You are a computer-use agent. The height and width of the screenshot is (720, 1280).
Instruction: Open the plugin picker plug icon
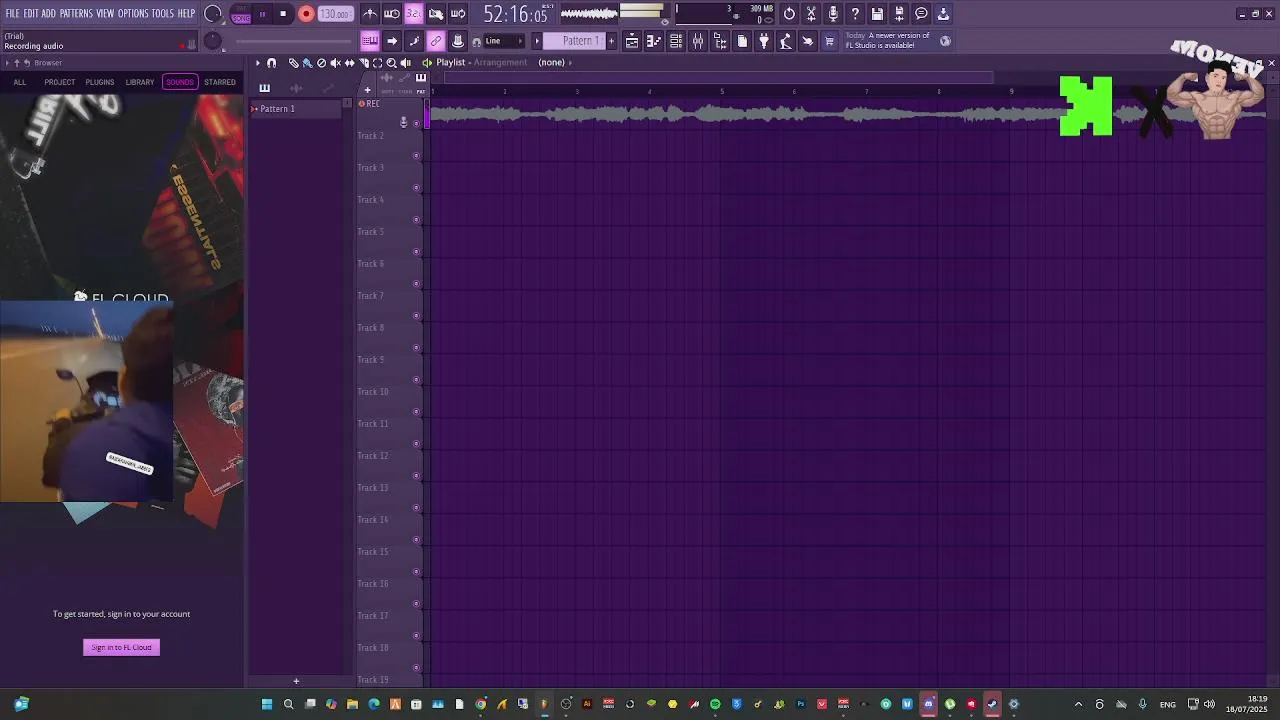tap(764, 41)
